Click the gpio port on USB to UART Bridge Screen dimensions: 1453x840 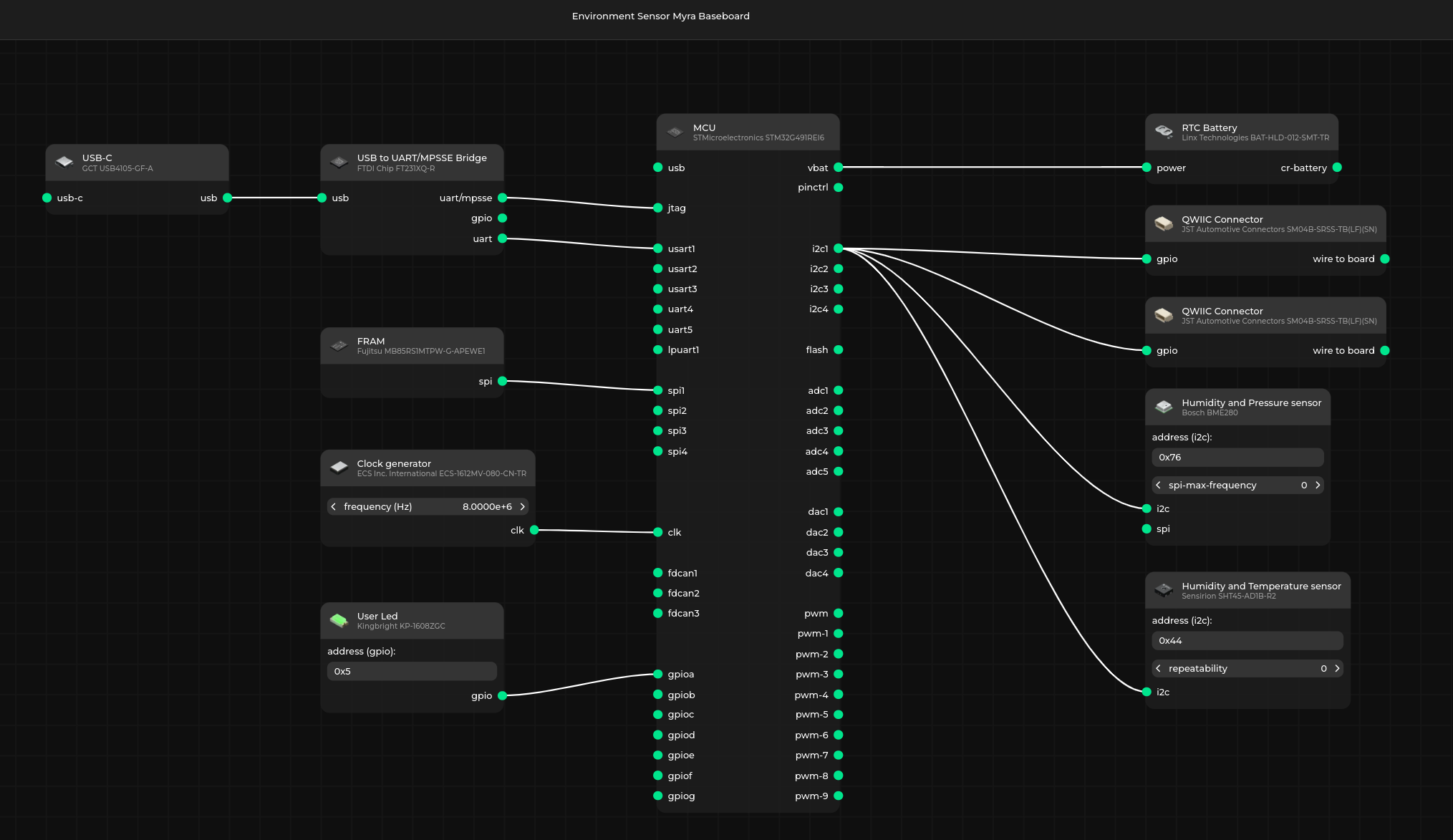click(x=503, y=218)
